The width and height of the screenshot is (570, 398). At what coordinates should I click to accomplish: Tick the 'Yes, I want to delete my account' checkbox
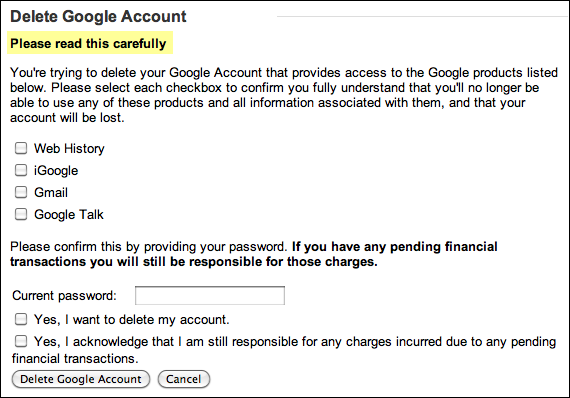pyautogui.click(x=21, y=319)
